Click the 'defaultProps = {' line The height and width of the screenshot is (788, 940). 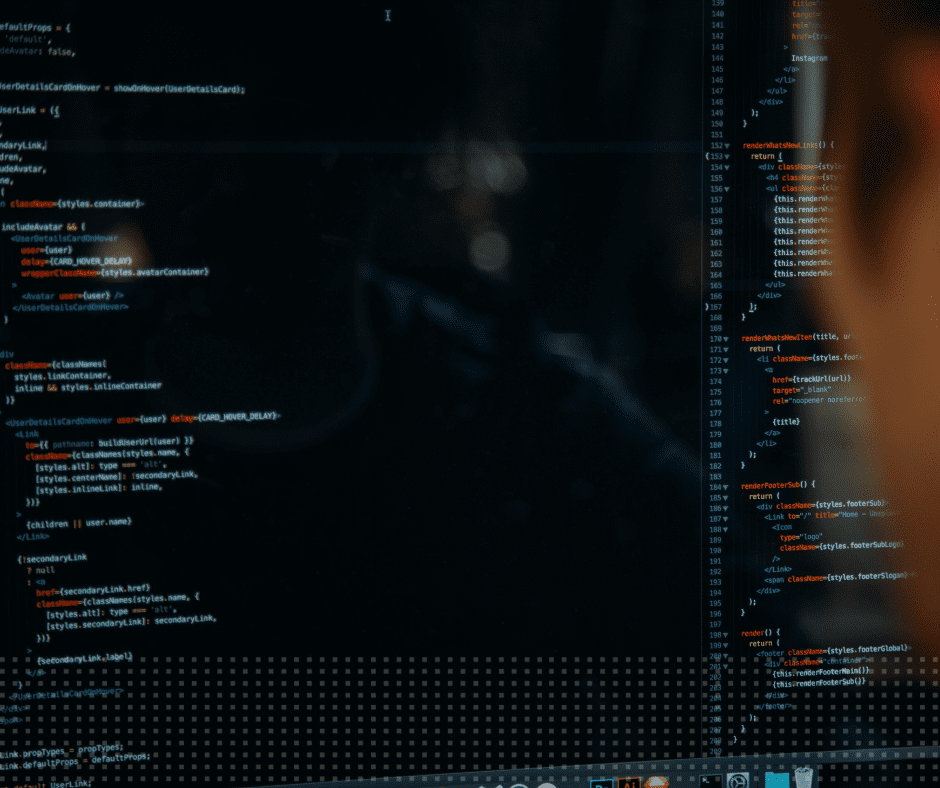[35, 28]
